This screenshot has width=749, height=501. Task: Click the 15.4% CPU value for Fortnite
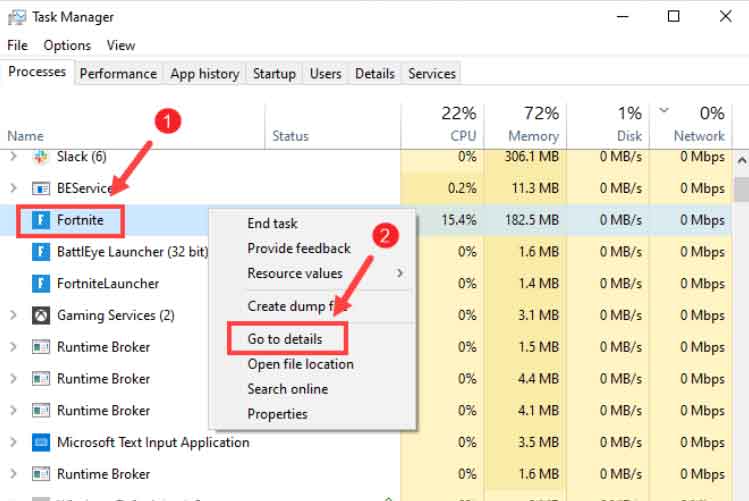click(x=459, y=220)
